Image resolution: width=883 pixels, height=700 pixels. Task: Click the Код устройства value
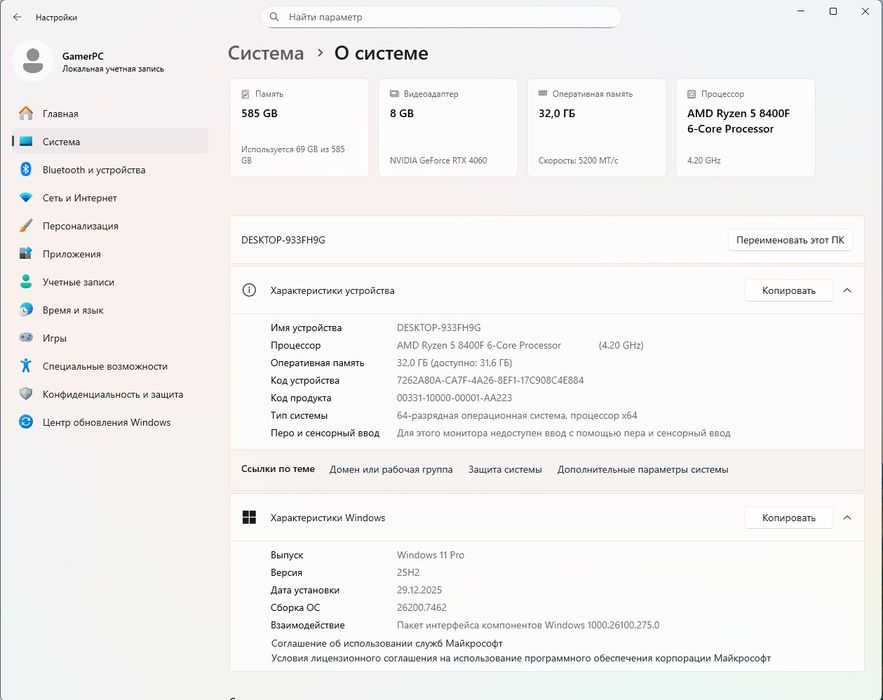pos(490,380)
